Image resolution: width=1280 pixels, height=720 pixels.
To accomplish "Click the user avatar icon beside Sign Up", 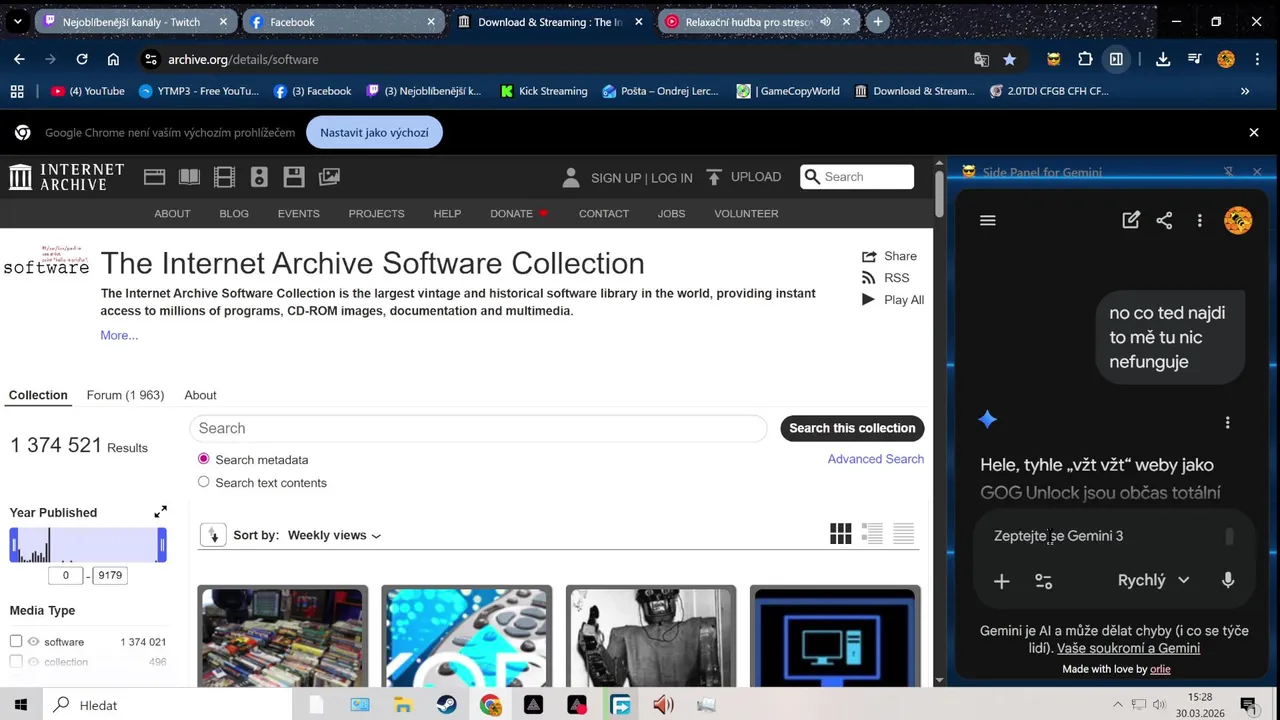I will (570, 177).
